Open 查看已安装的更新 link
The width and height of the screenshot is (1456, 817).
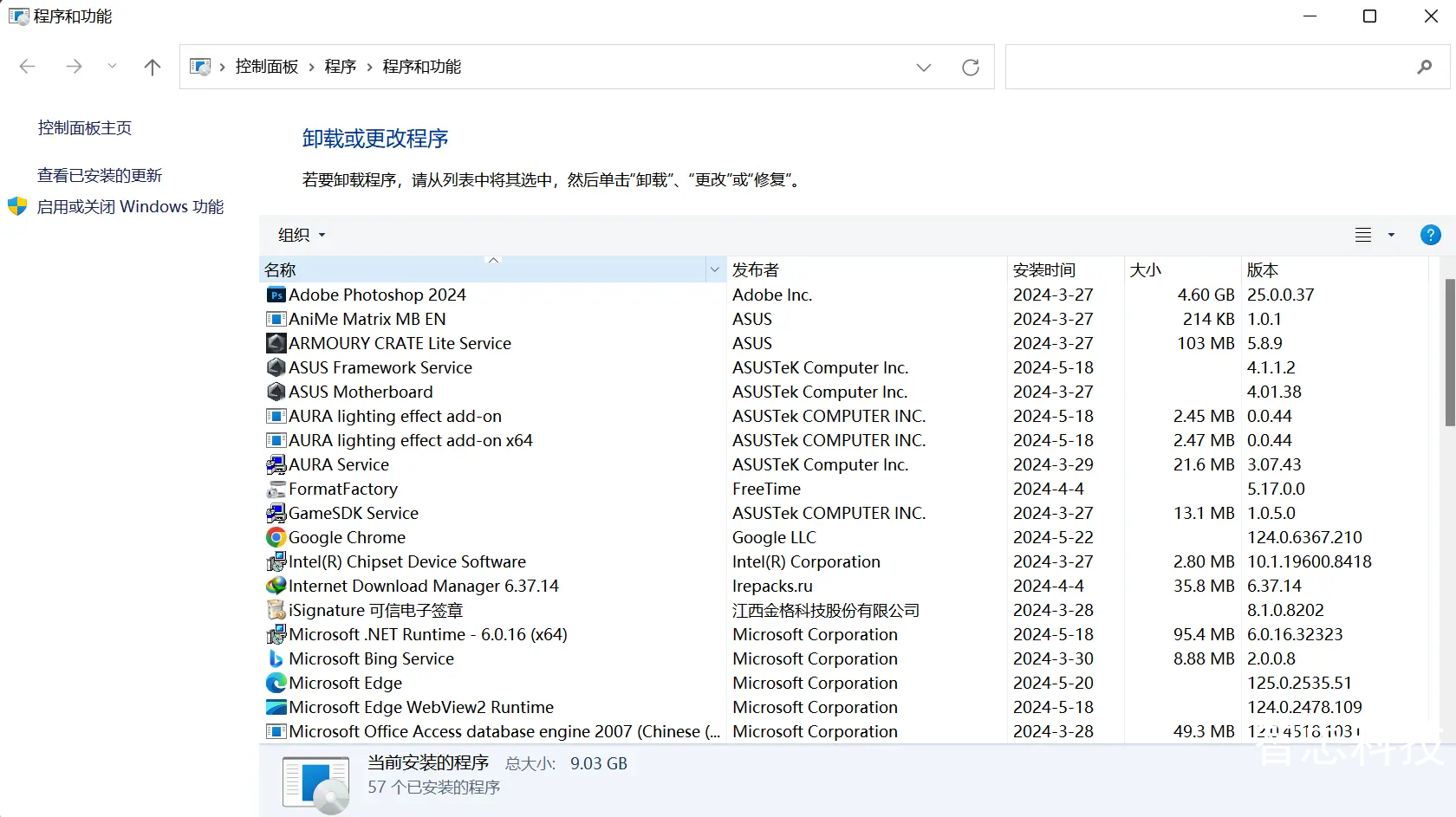[x=100, y=176]
